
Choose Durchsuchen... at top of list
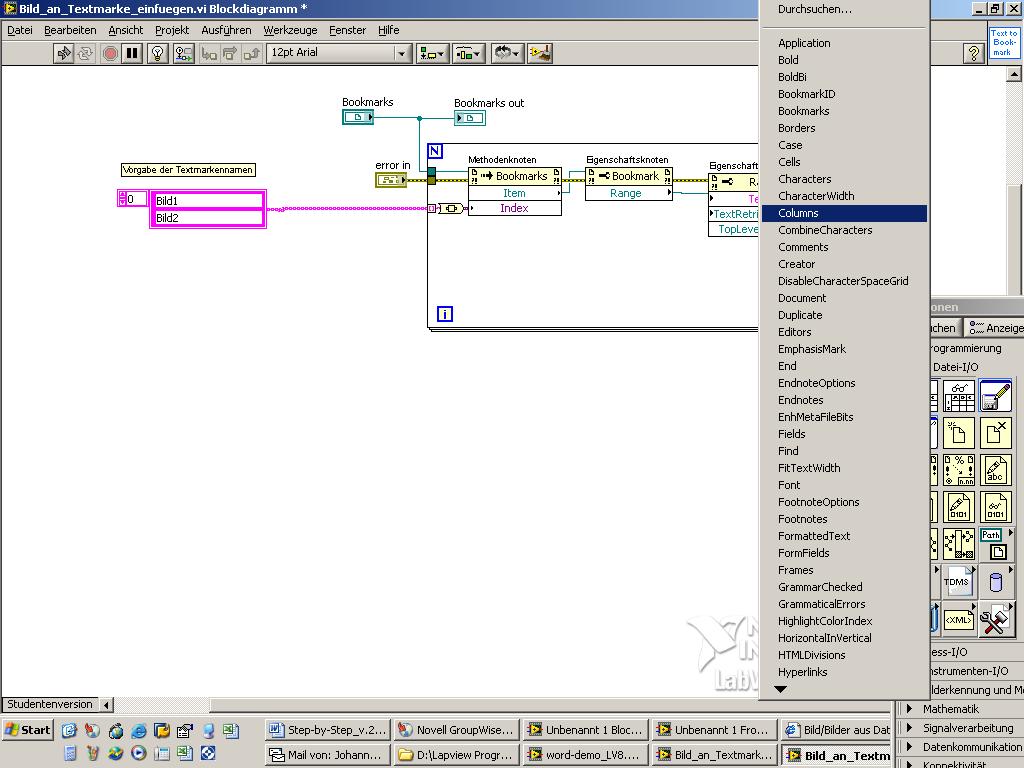[815, 9]
